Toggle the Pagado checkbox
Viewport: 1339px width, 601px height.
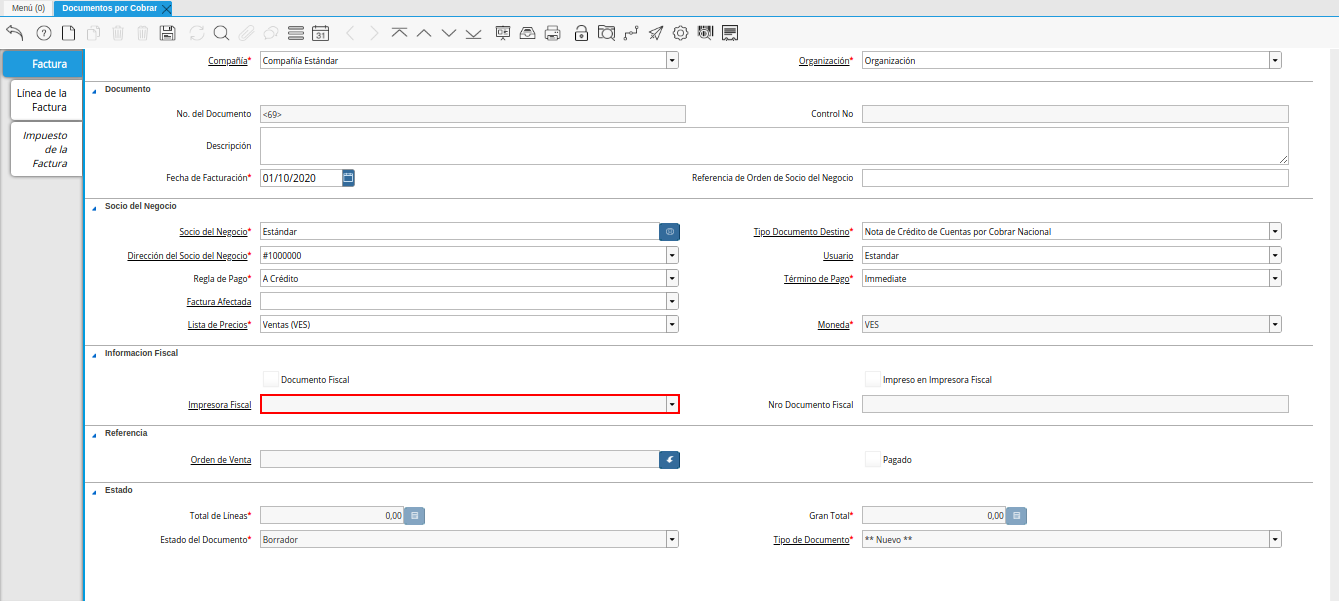click(873, 459)
